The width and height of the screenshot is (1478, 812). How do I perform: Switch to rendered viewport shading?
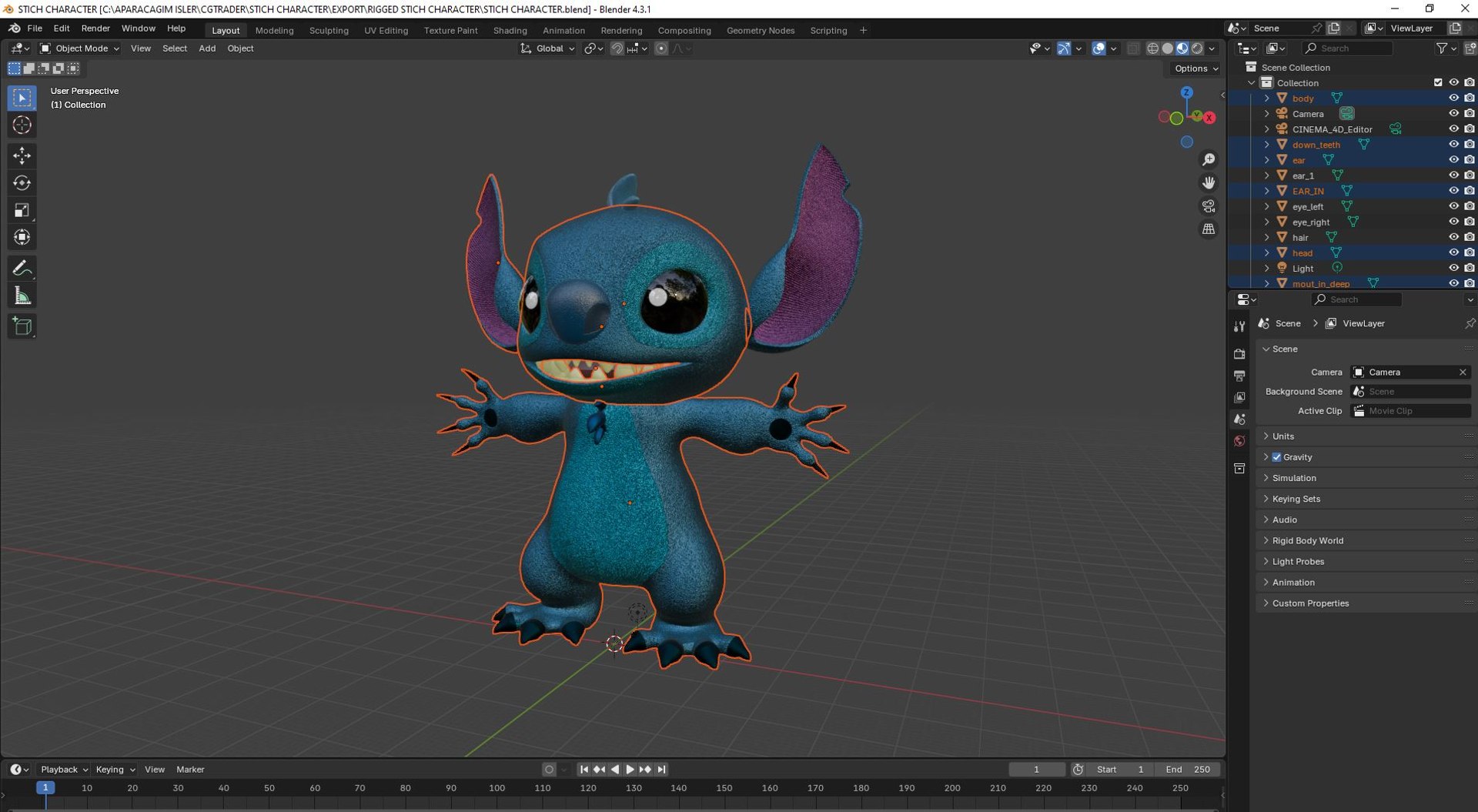[1198, 48]
